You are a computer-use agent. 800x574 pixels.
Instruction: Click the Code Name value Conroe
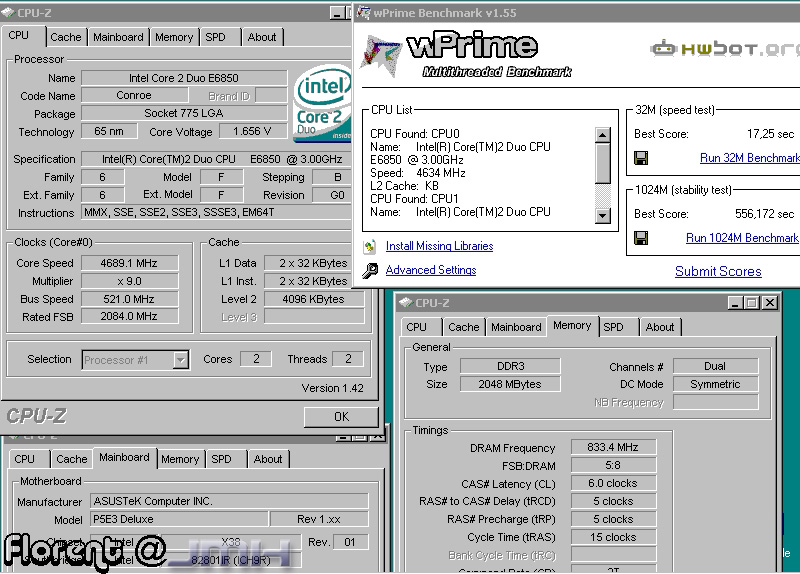point(134,95)
